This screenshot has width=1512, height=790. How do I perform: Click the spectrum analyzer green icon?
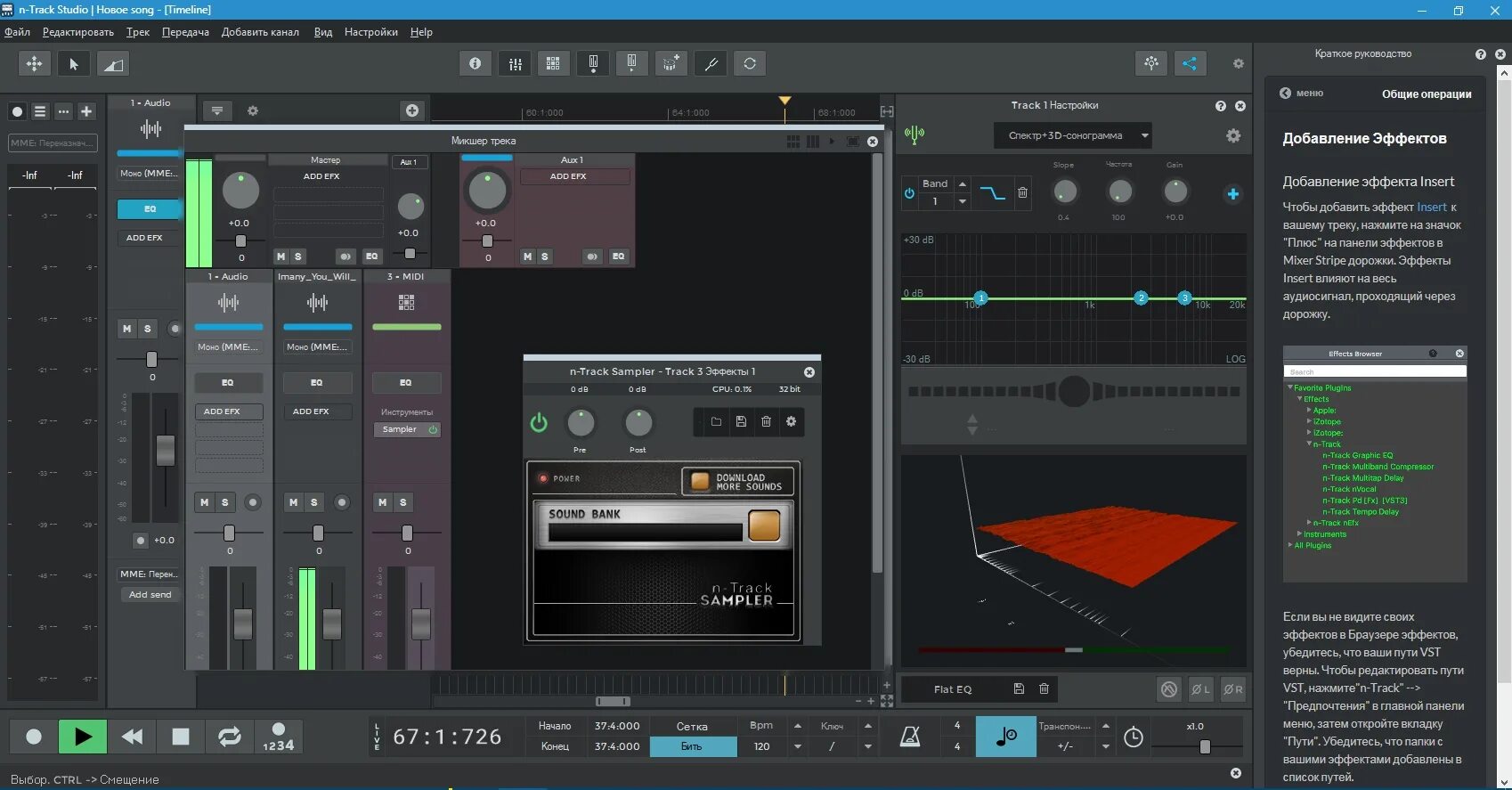tap(915, 134)
